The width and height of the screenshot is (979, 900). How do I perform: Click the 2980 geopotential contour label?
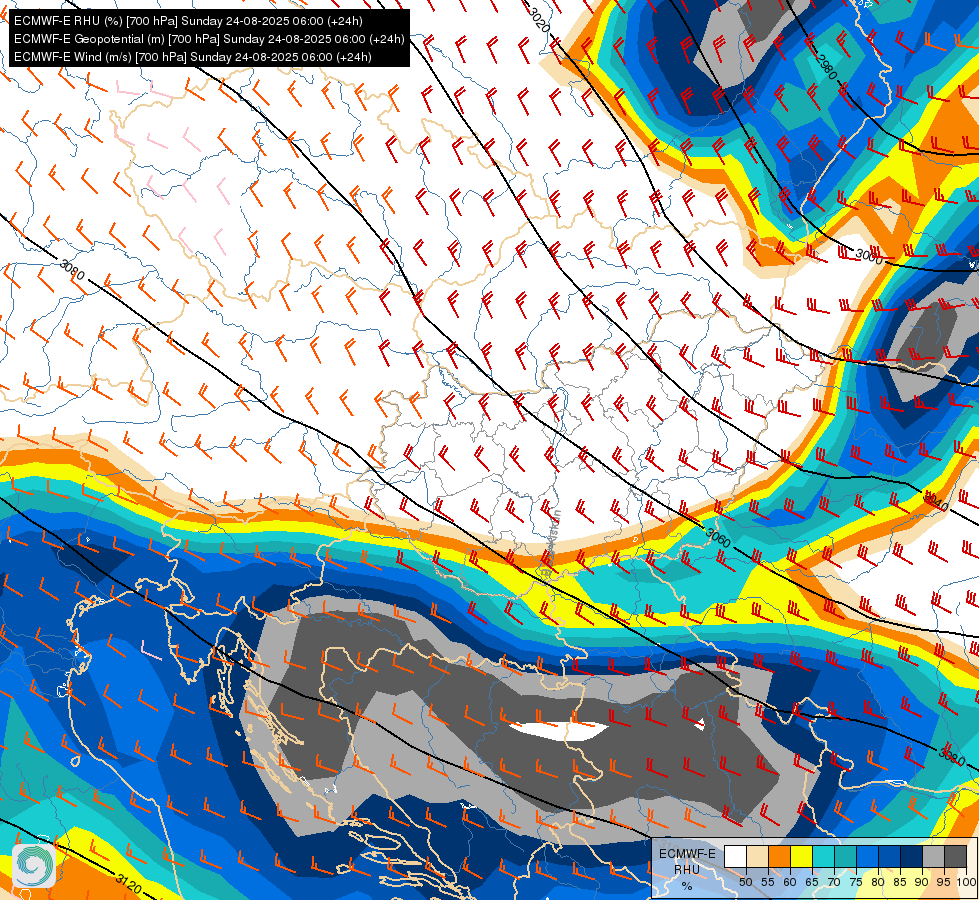826,67
